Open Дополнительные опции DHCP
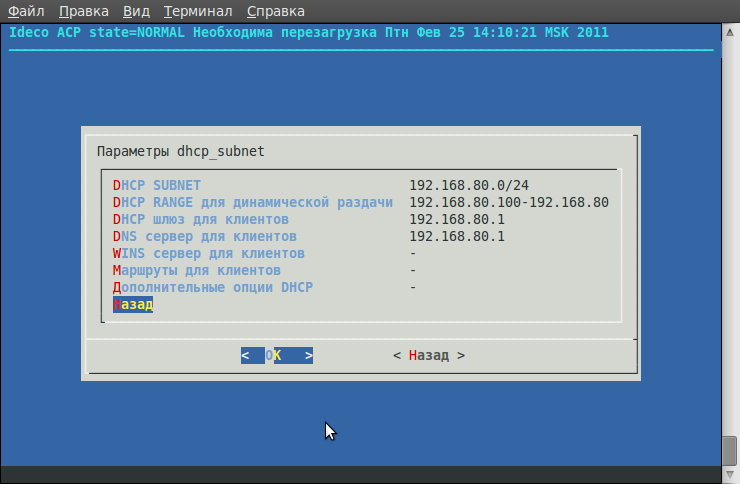740x484 pixels. click(213, 287)
